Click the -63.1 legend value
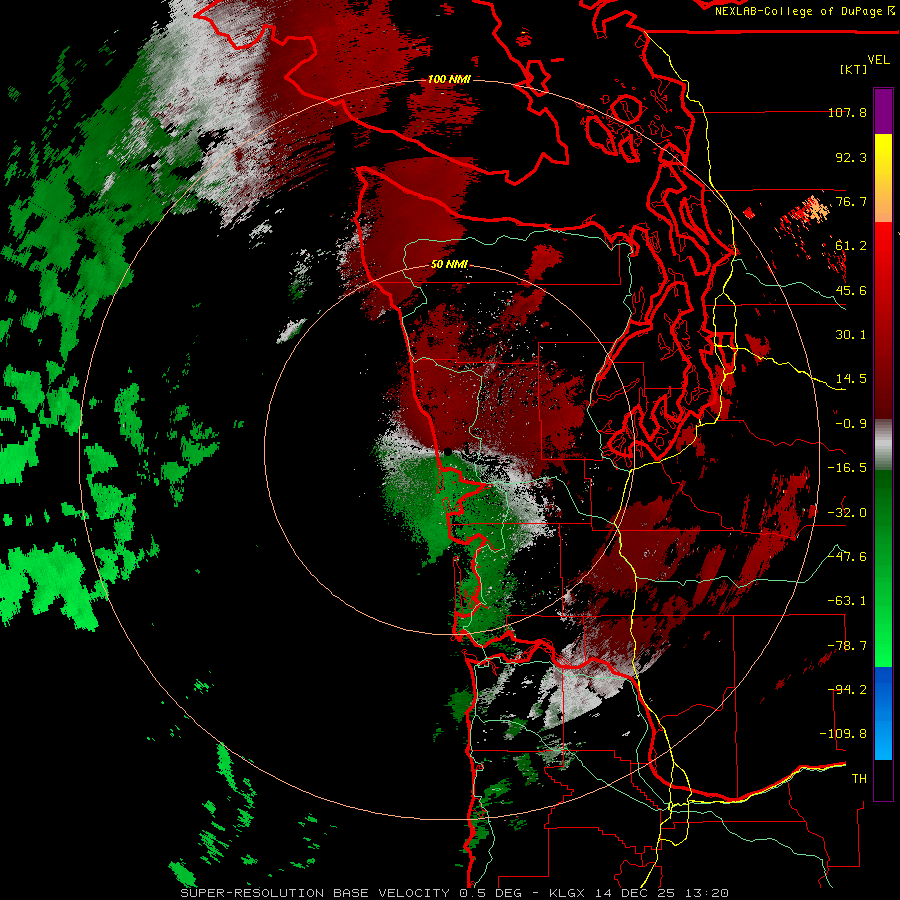The image size is (900, 900). click(x=847, y=601)
